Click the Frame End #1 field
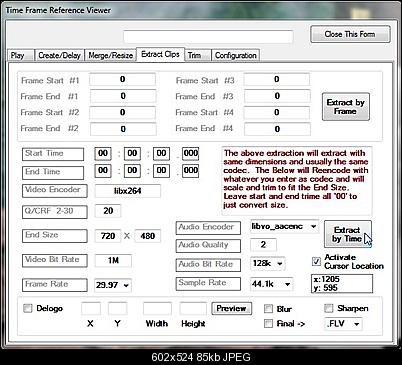 click(122, 96)
